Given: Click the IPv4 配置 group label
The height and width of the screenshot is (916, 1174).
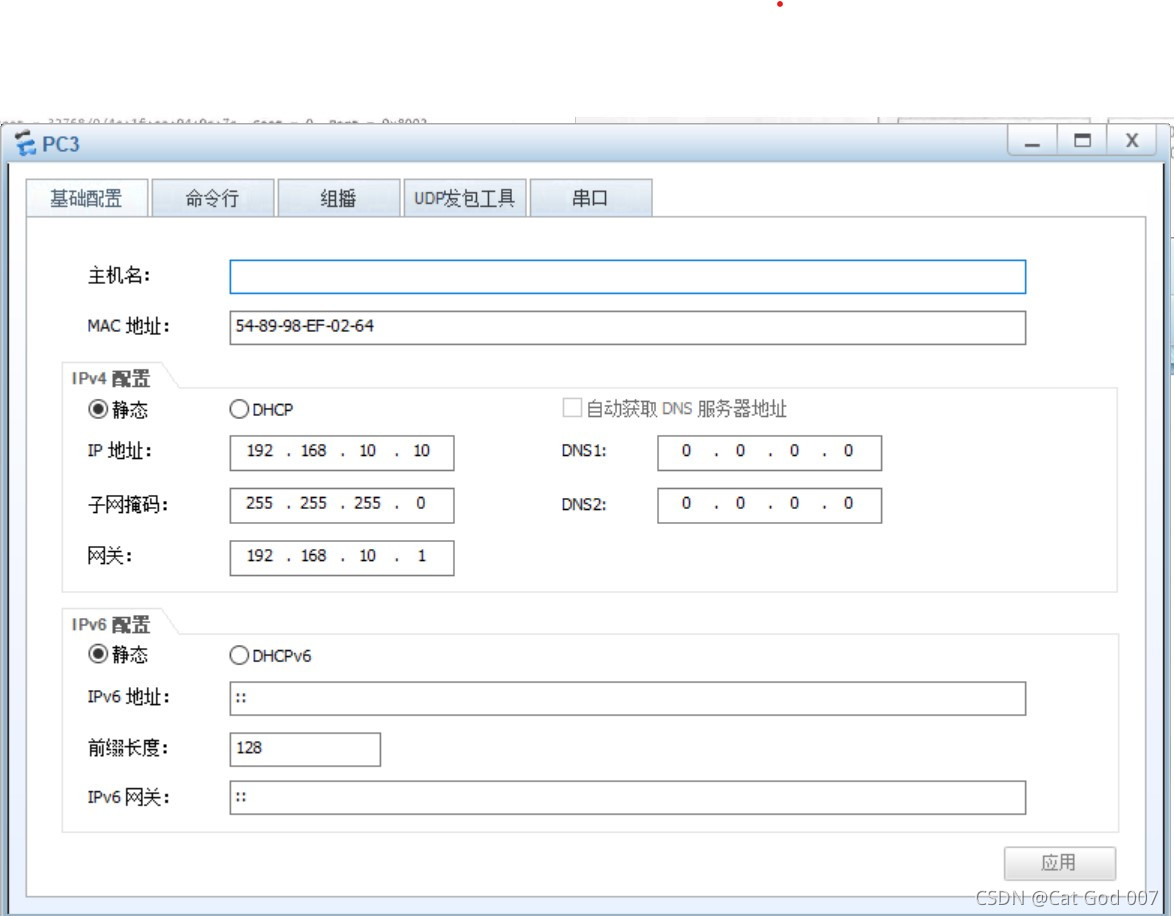Looking at the screenshot, I should point(111,379).
